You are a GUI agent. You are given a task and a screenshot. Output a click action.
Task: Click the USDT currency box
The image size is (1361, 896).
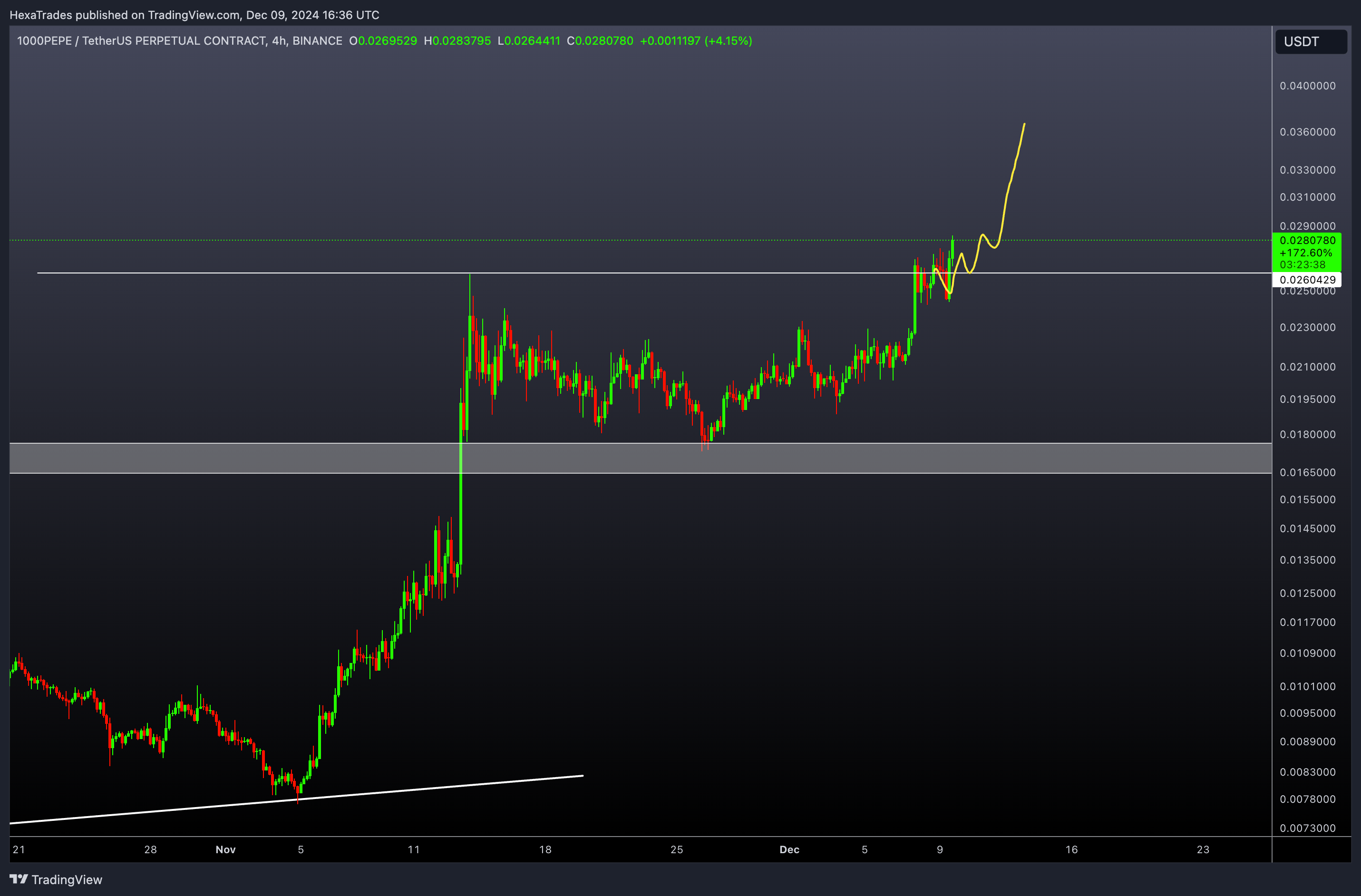click(1311, 42)
